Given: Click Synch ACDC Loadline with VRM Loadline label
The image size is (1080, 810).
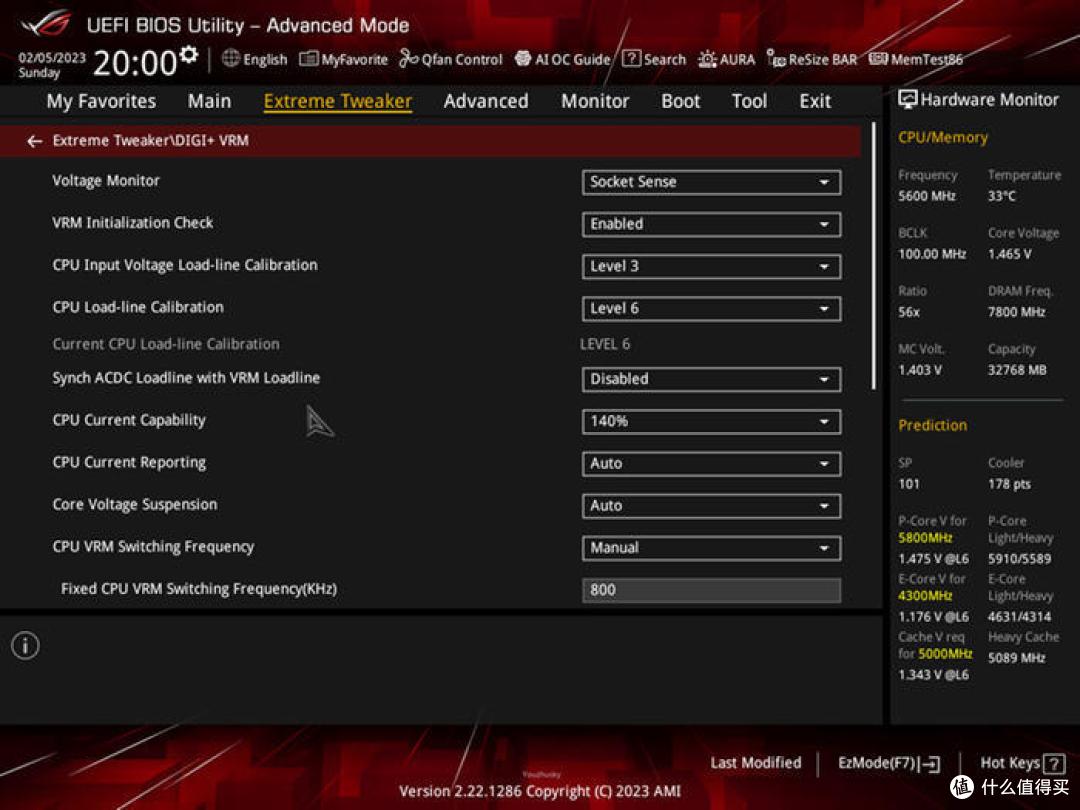Looking at the screenshot, I should 186,378.
